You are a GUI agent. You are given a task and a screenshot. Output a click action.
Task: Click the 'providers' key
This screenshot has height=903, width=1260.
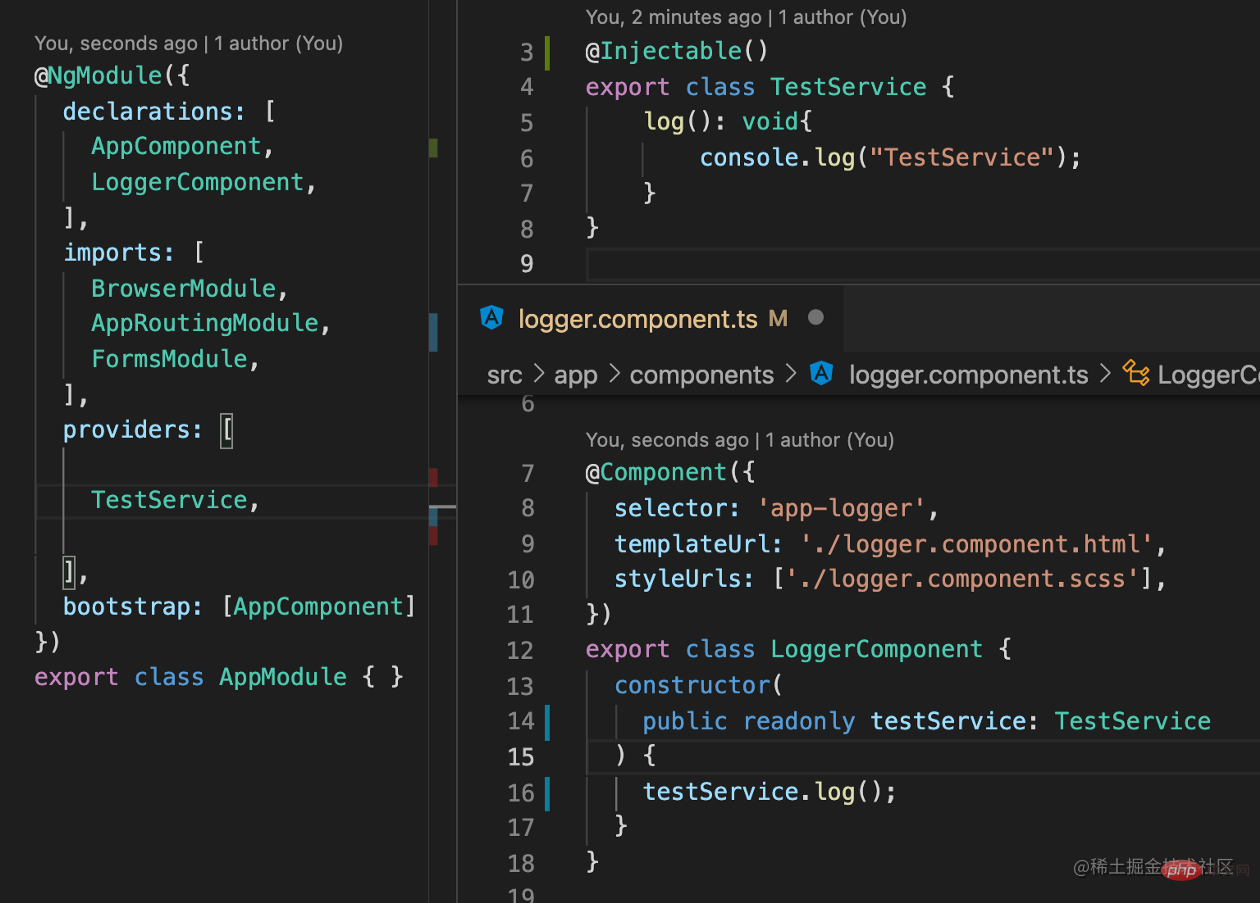coord(126,429)
